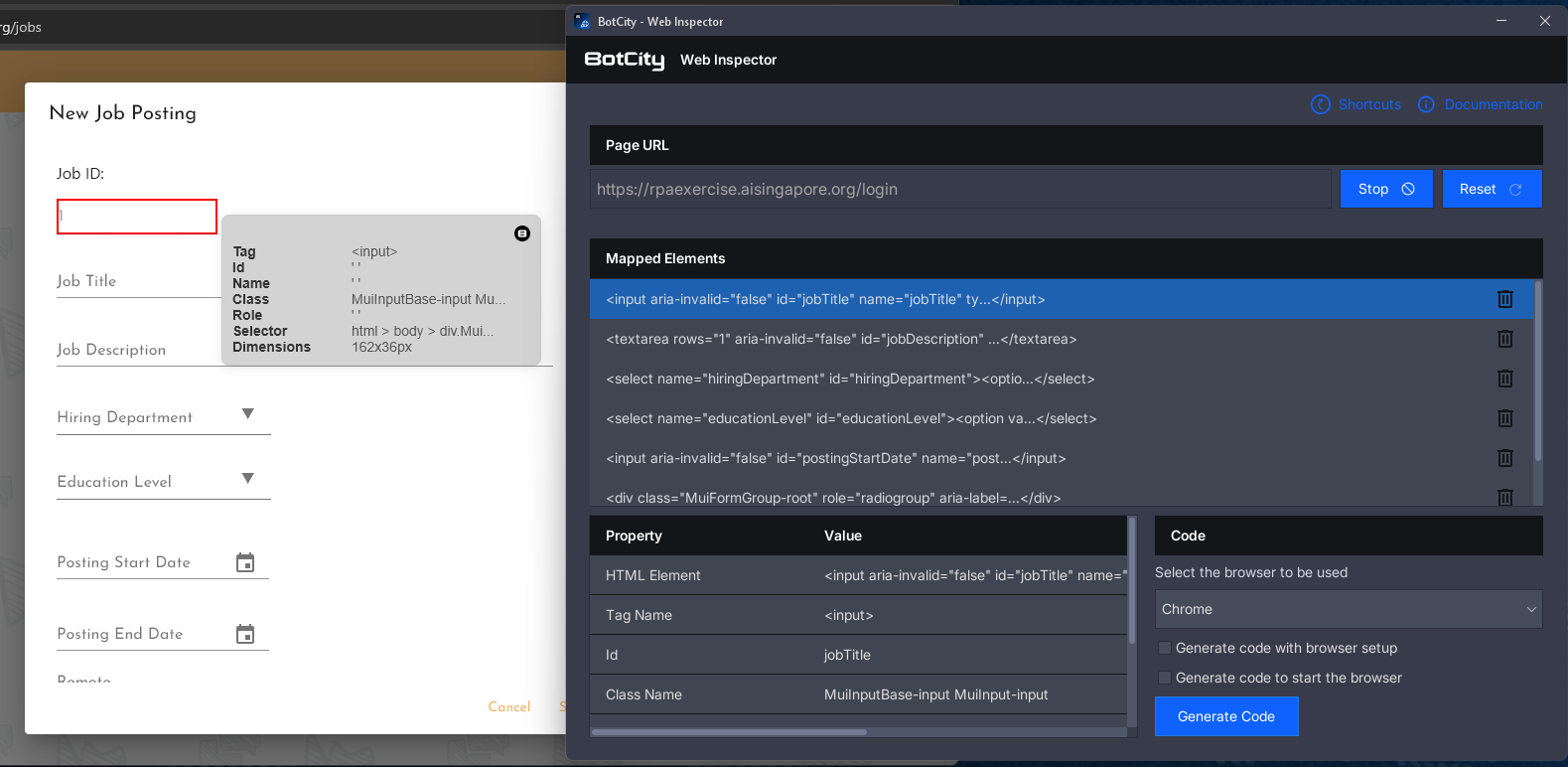Click the horizontal scrollbar under Property table
Viewport: 1568px width, 767px height.
point(730,732)
